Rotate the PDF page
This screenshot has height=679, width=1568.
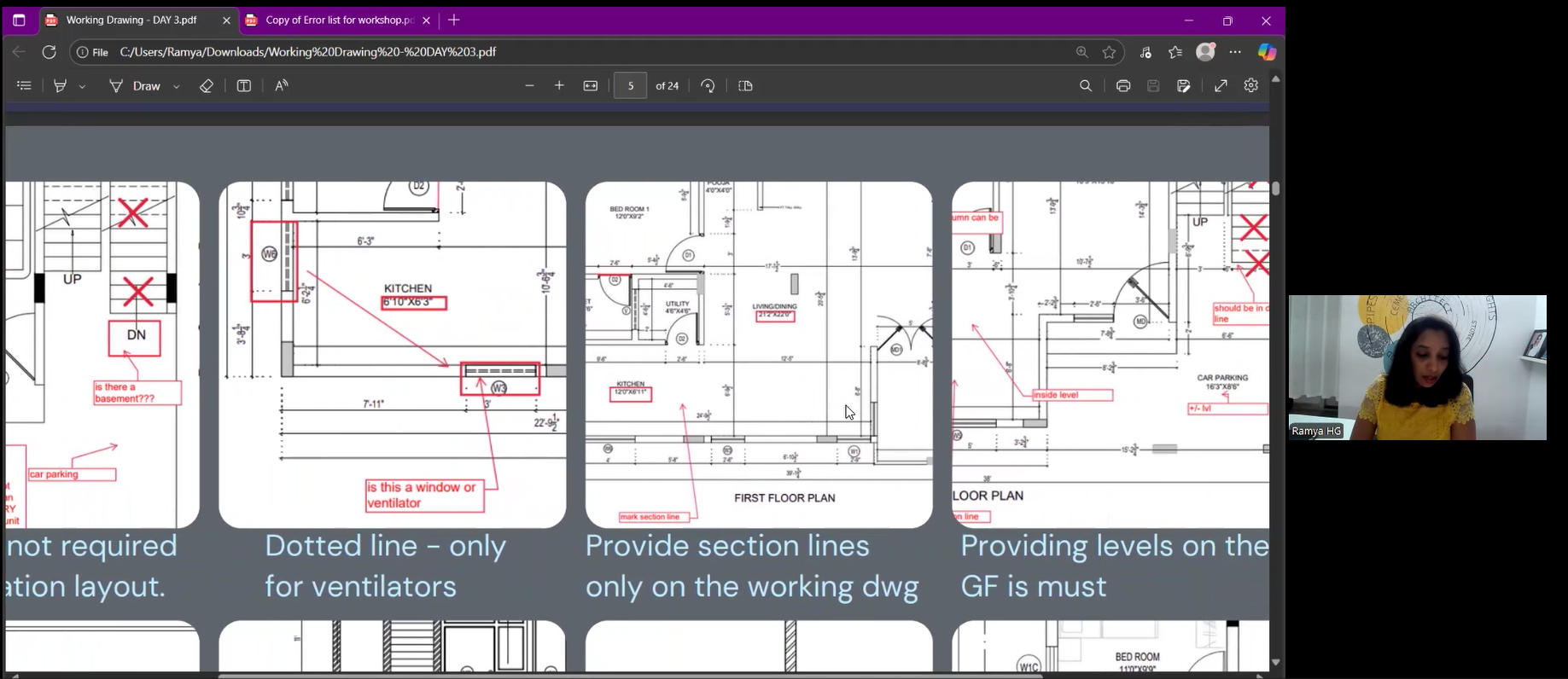[x=708, y=86]
